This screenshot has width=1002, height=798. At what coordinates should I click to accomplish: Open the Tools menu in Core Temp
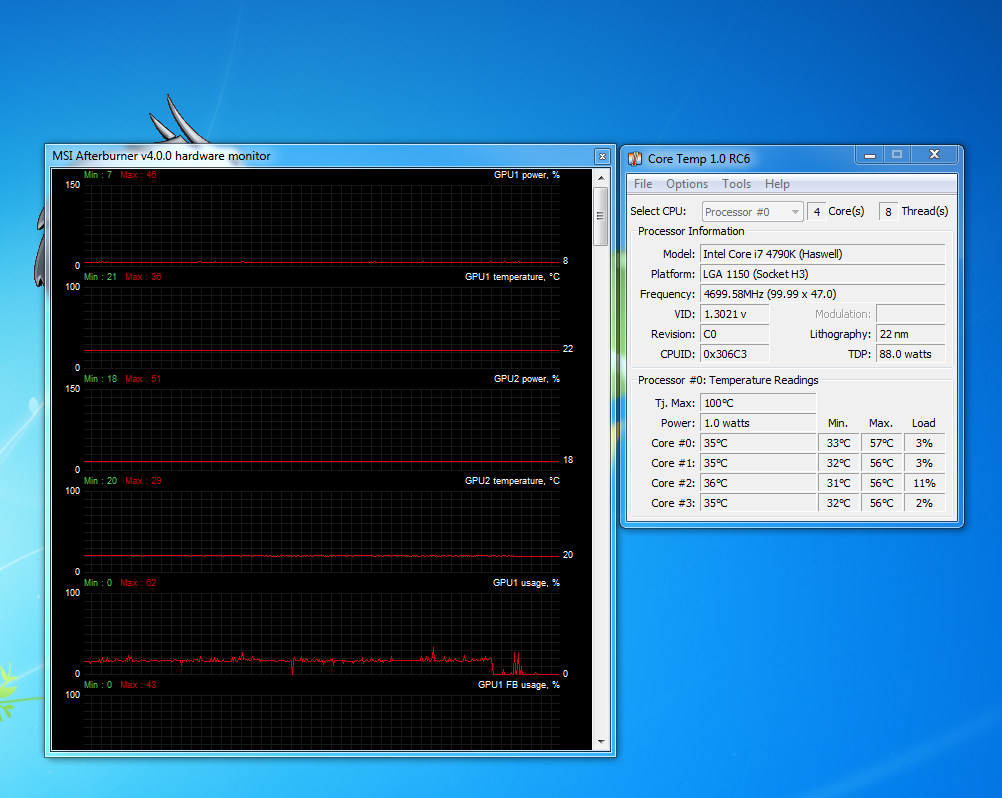point(736,184)
